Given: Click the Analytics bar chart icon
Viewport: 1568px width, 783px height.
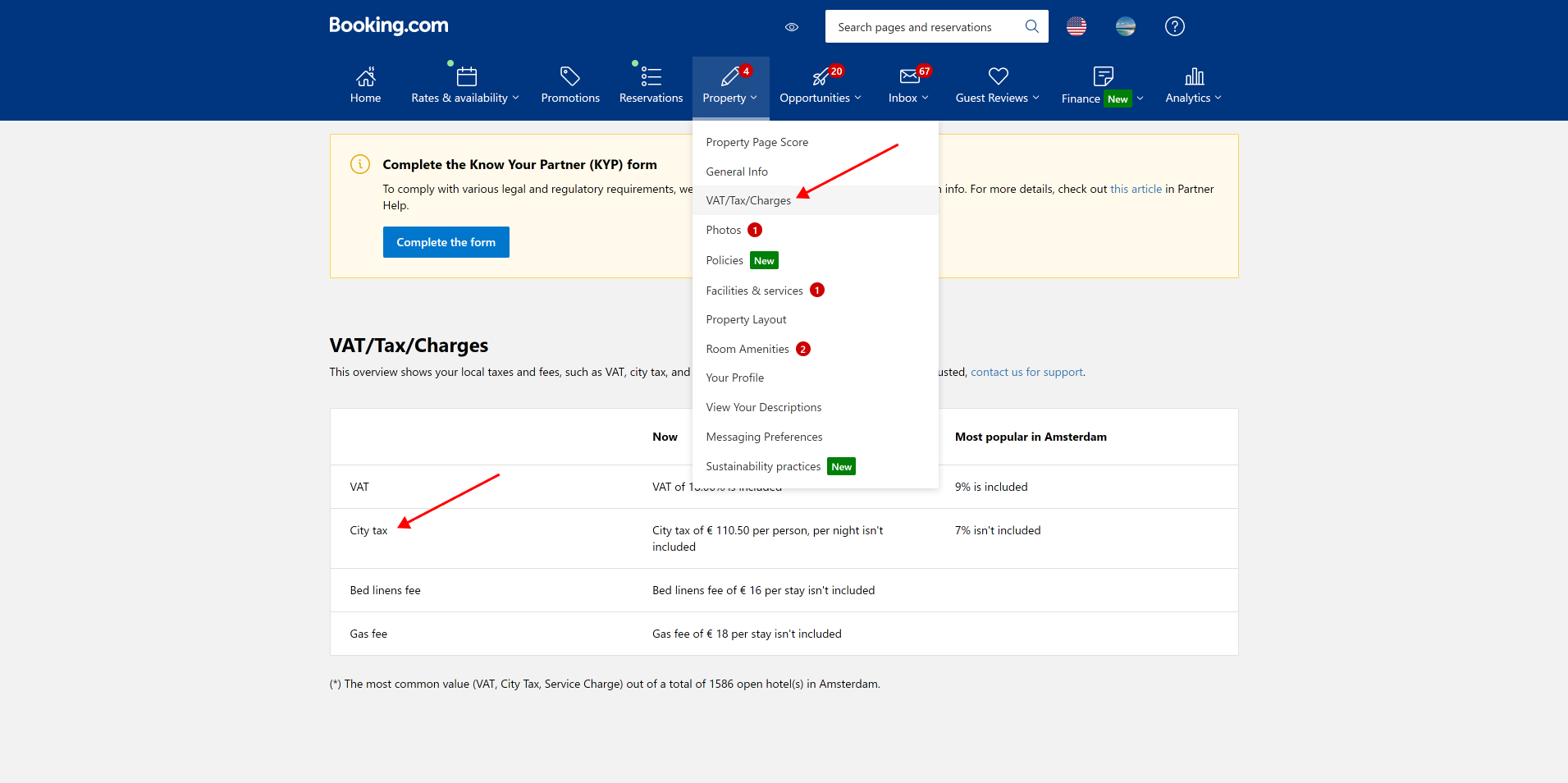Looking at the screenshot, I should point(1195,76).
